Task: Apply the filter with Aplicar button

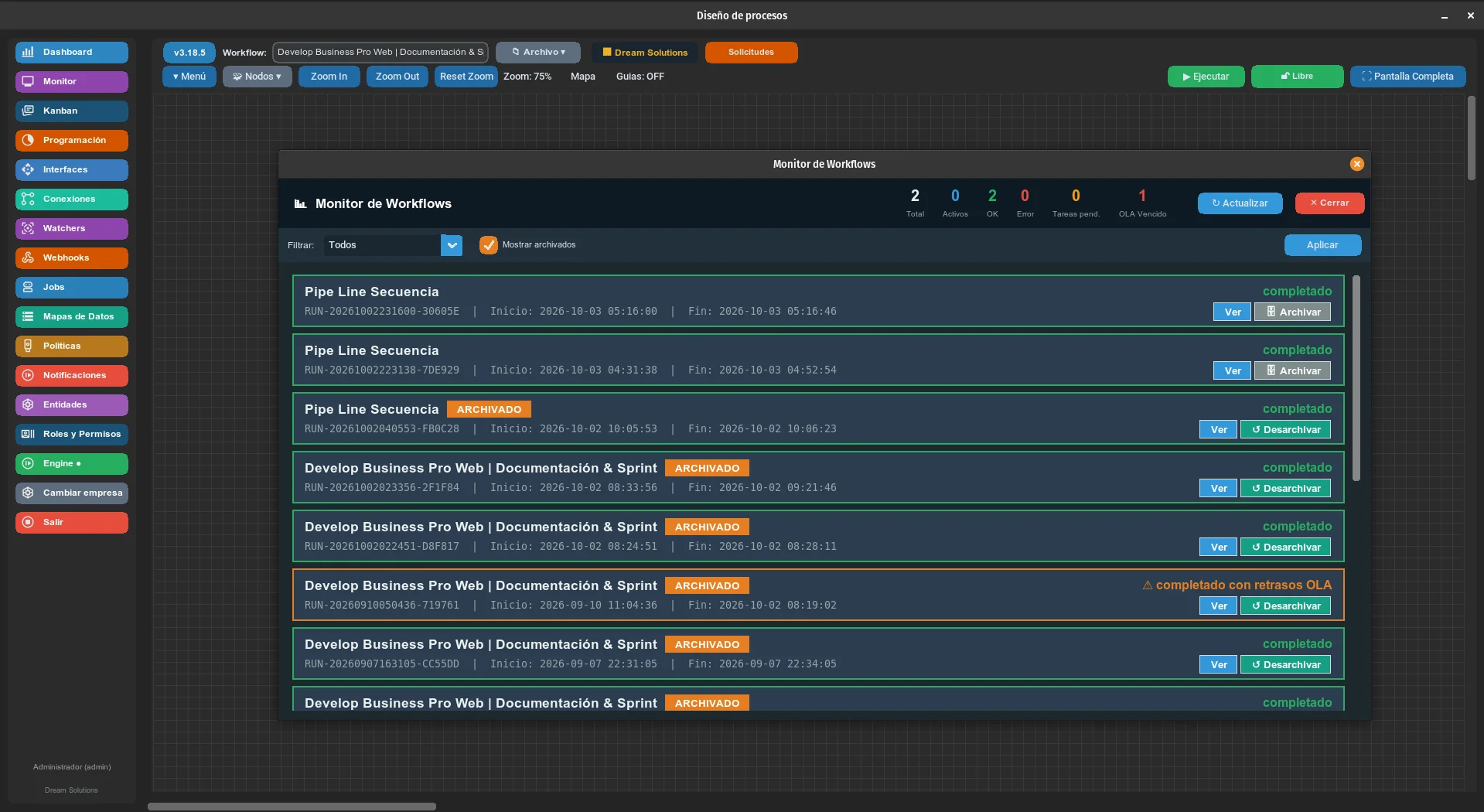Action: pos(1322,245)
